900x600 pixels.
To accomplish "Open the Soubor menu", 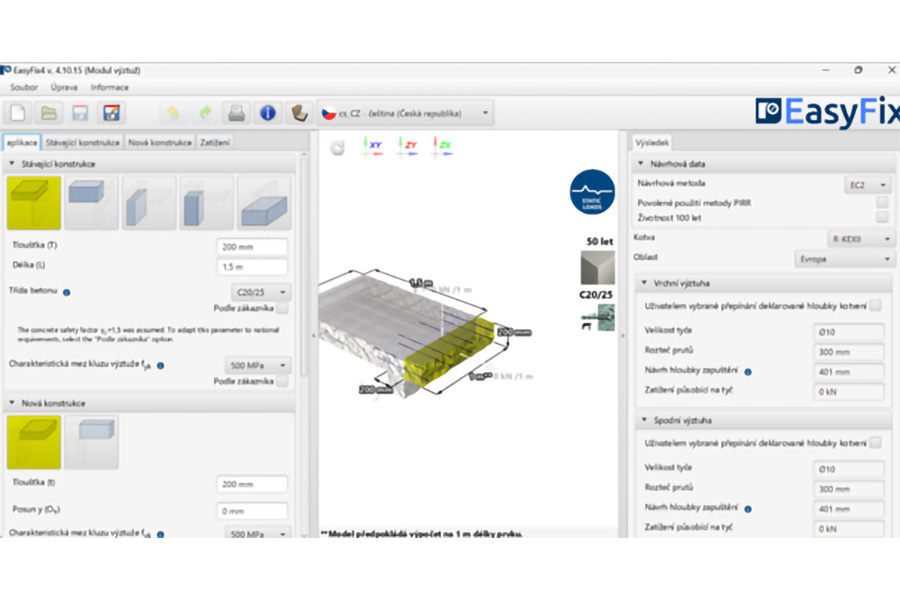I will [24, 87].
